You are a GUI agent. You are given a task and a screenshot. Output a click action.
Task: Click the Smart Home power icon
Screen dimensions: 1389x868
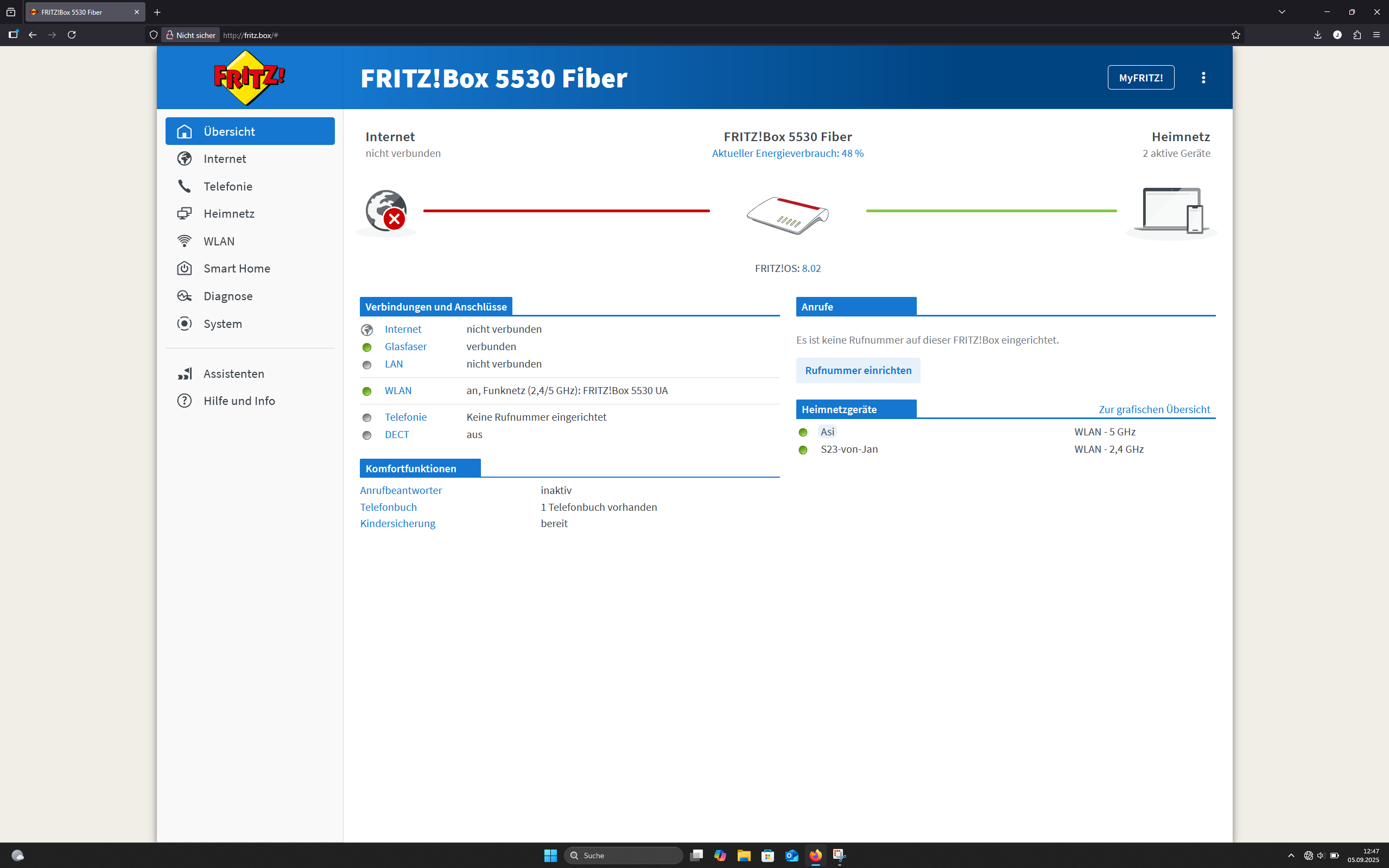click(x=184, y=268)
